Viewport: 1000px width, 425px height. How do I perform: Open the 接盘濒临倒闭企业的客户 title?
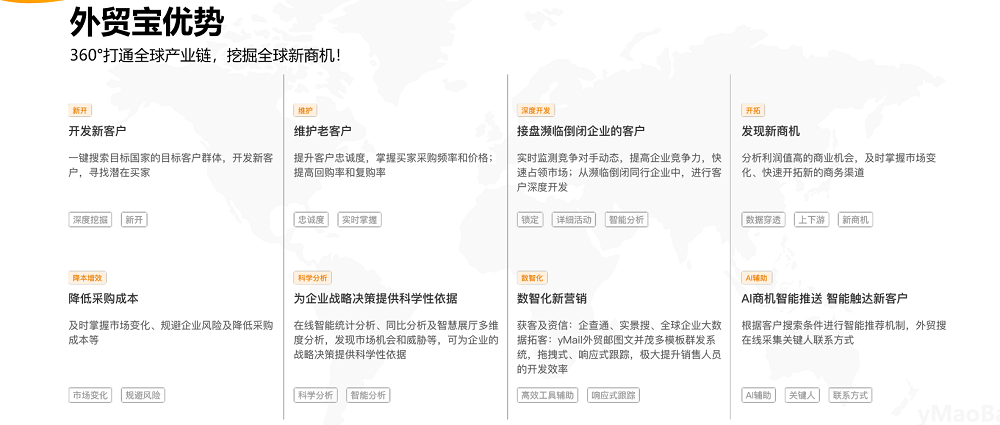[x=580, y=131]
